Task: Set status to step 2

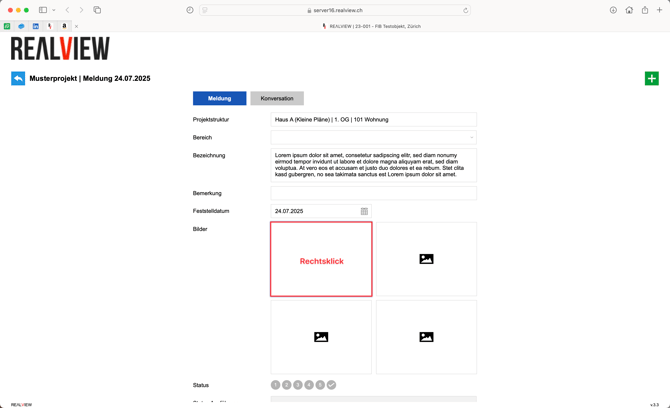Action: tap(287, 385)
